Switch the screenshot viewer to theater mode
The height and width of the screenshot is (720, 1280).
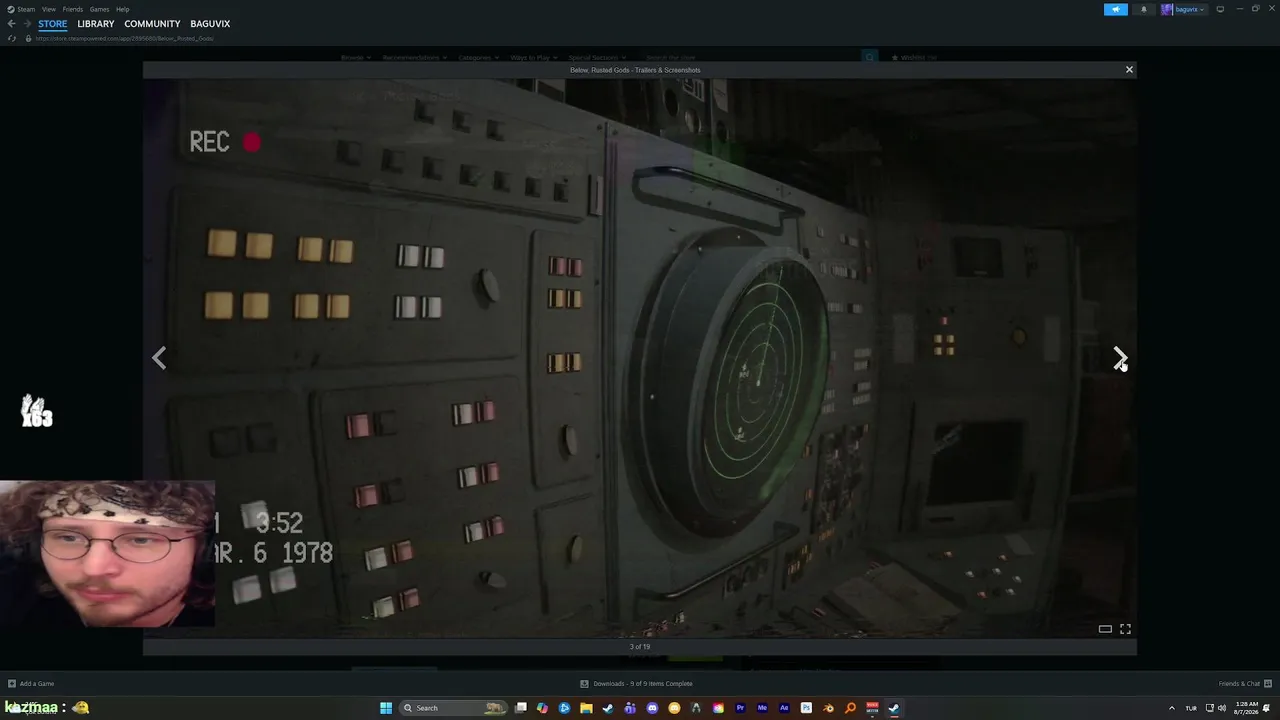(x=1105, y=629)
